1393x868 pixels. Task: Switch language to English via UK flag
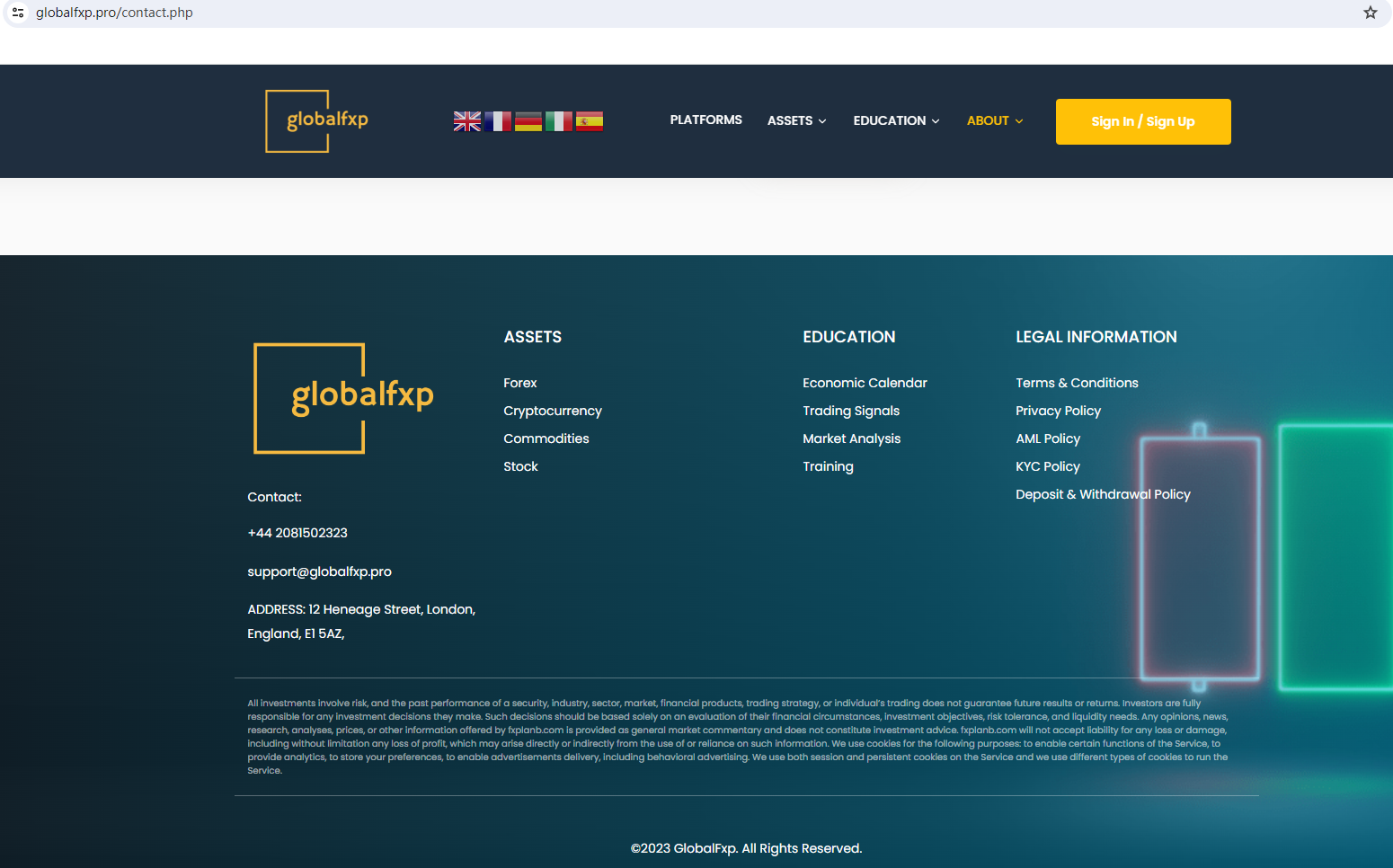click(x=467, y=121)
